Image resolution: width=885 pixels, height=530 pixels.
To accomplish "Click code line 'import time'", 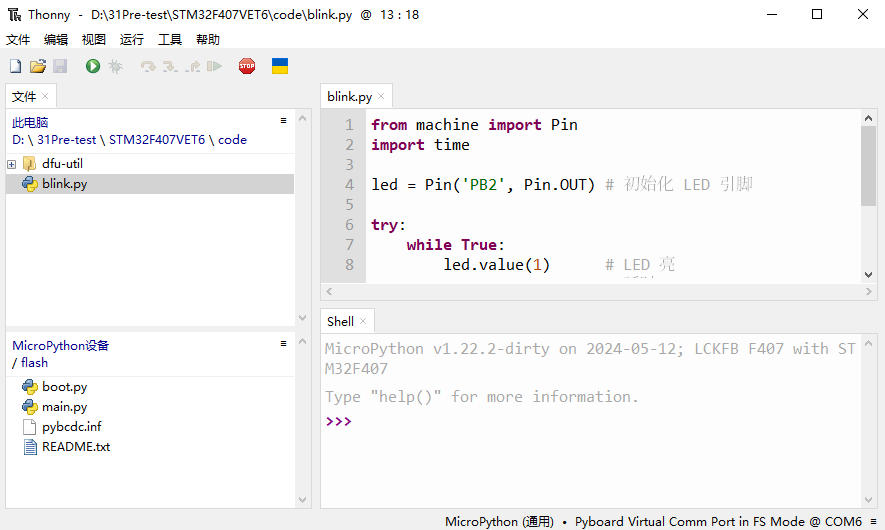I will (x=420, y=145).
